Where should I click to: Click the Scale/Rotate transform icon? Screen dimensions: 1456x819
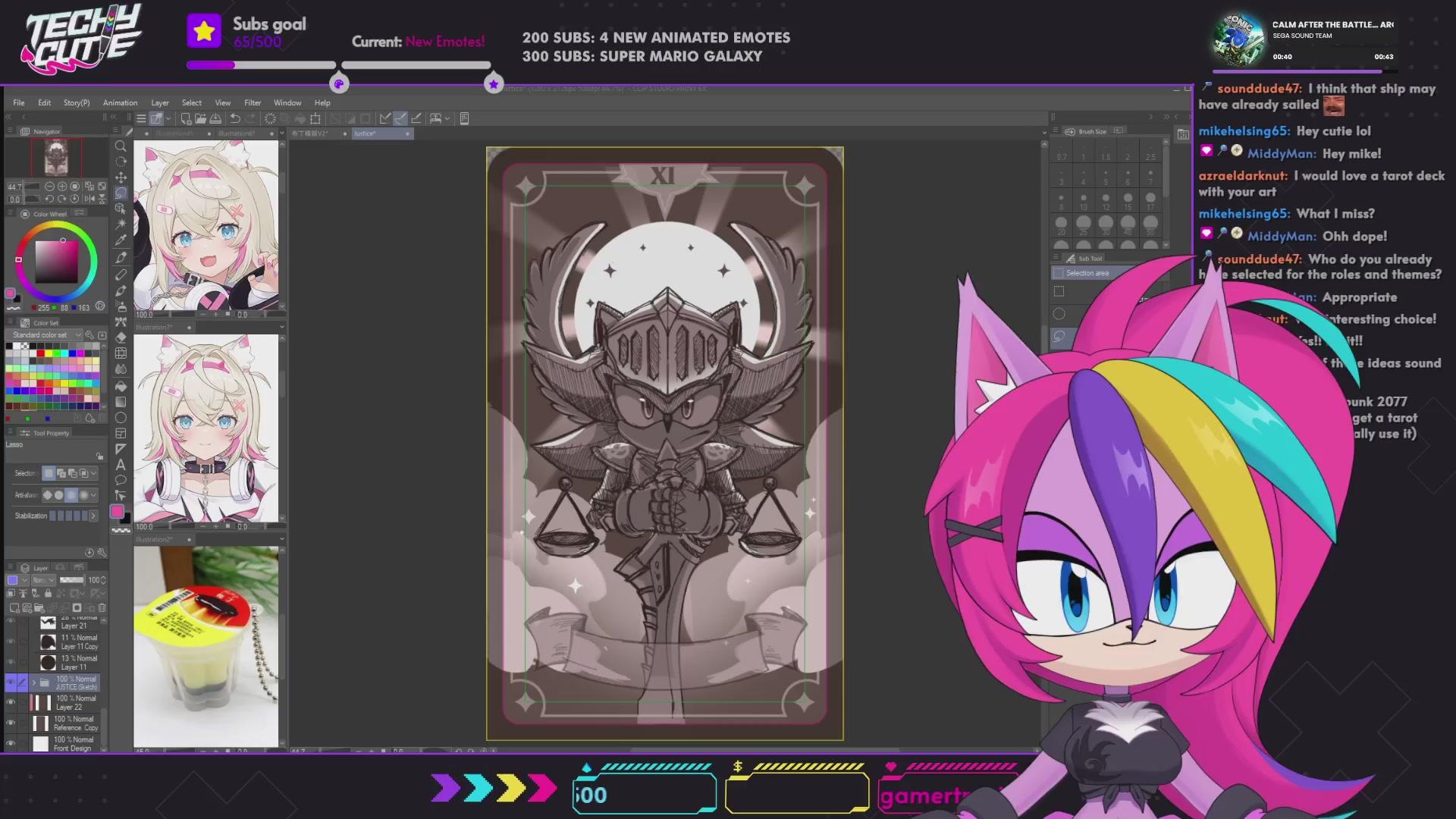coord(315,118)
